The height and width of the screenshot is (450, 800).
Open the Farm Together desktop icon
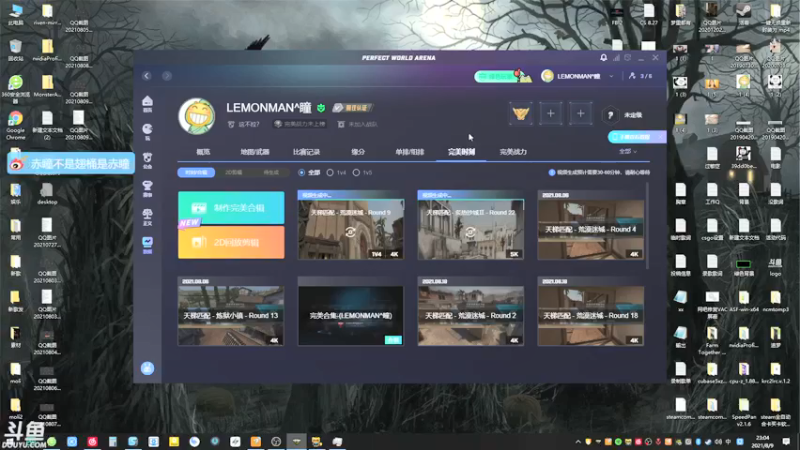712,341
